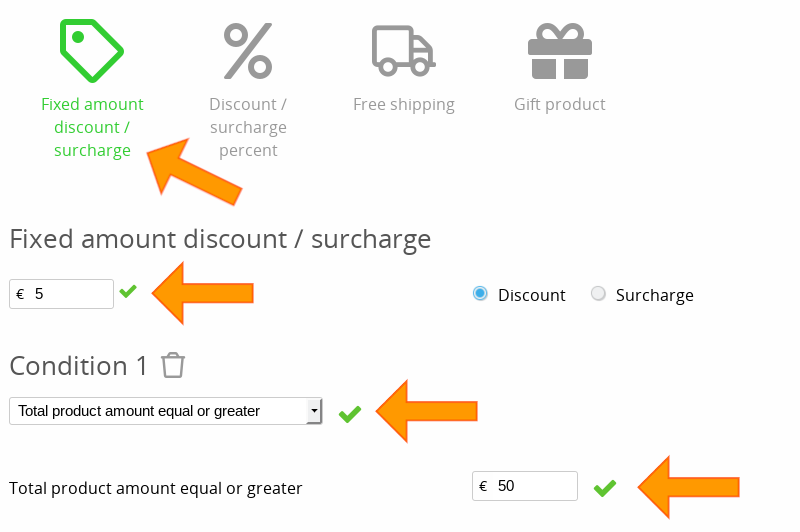Open the Fixed amount discount / surcharge tab label

click(92, 127)
